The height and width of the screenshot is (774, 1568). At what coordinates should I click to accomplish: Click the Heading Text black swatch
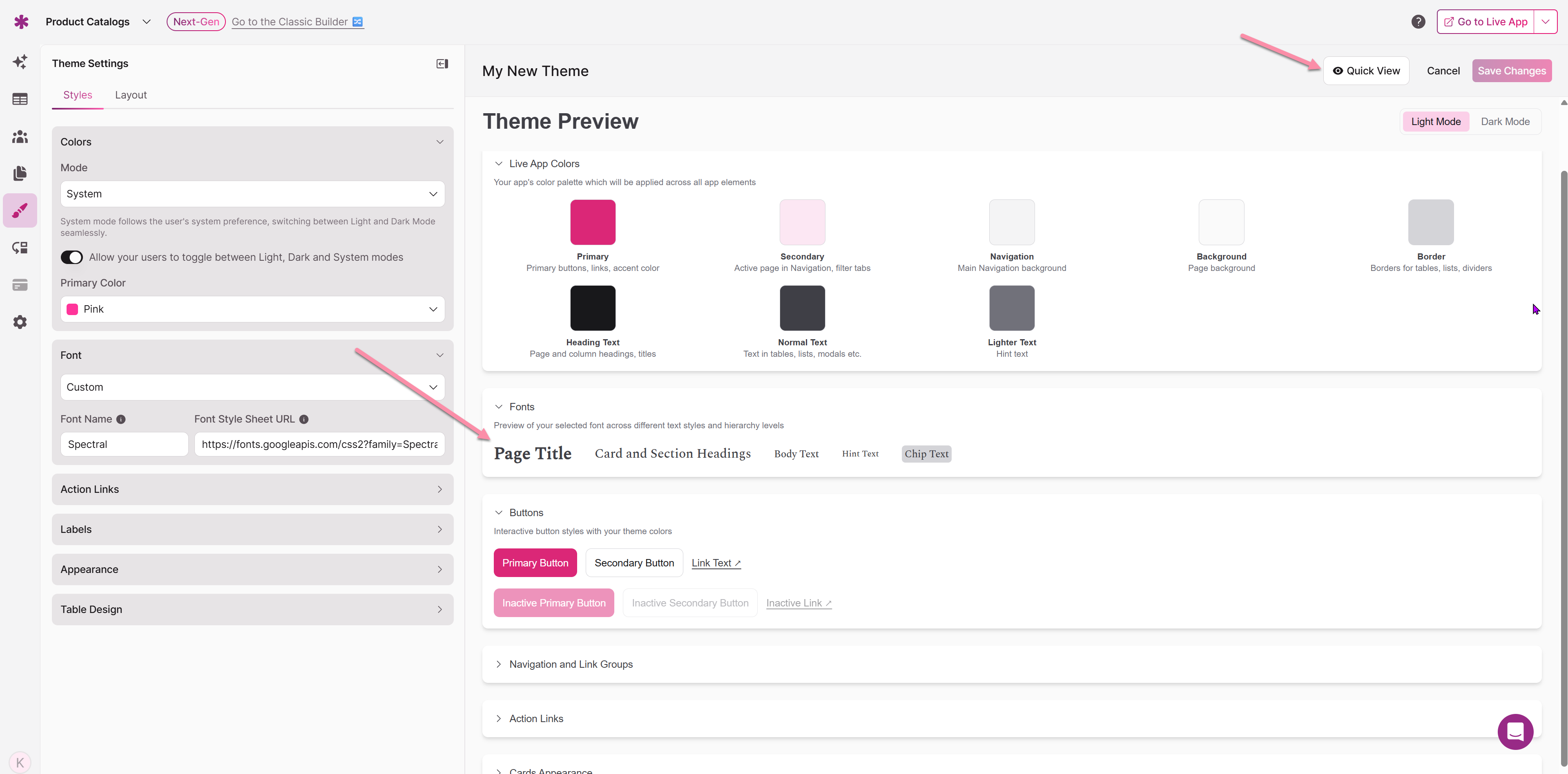(592, 308)
